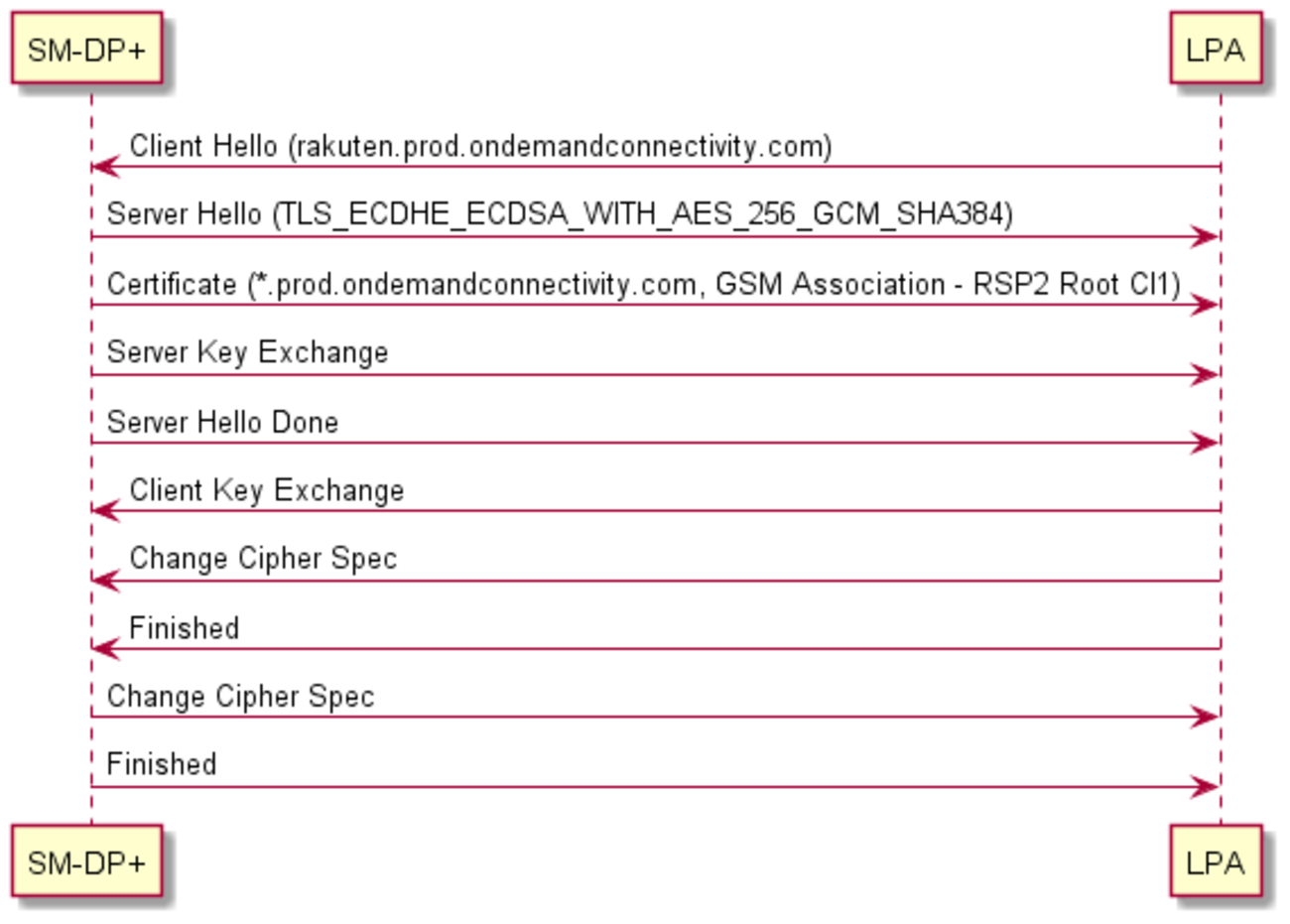Viewport: 1290px width, 924px height.
Task: Select the Server Hello cipher suite label
Action: [x=560, y=214]
